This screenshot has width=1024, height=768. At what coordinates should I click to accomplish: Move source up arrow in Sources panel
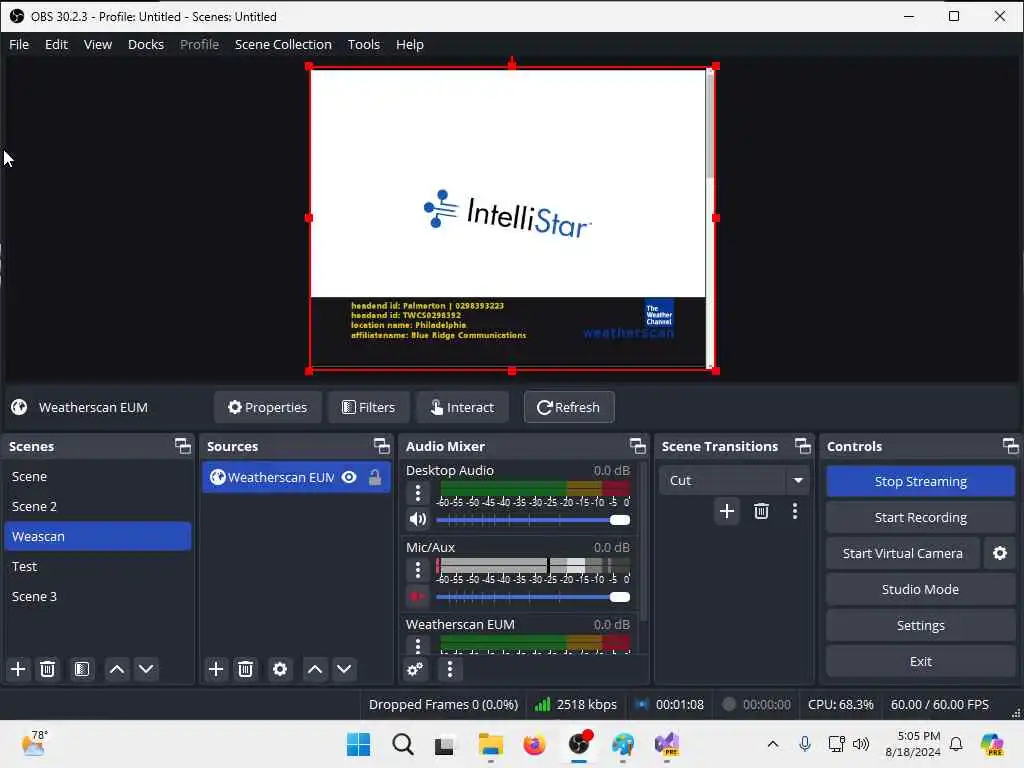(x=315, y=669)
